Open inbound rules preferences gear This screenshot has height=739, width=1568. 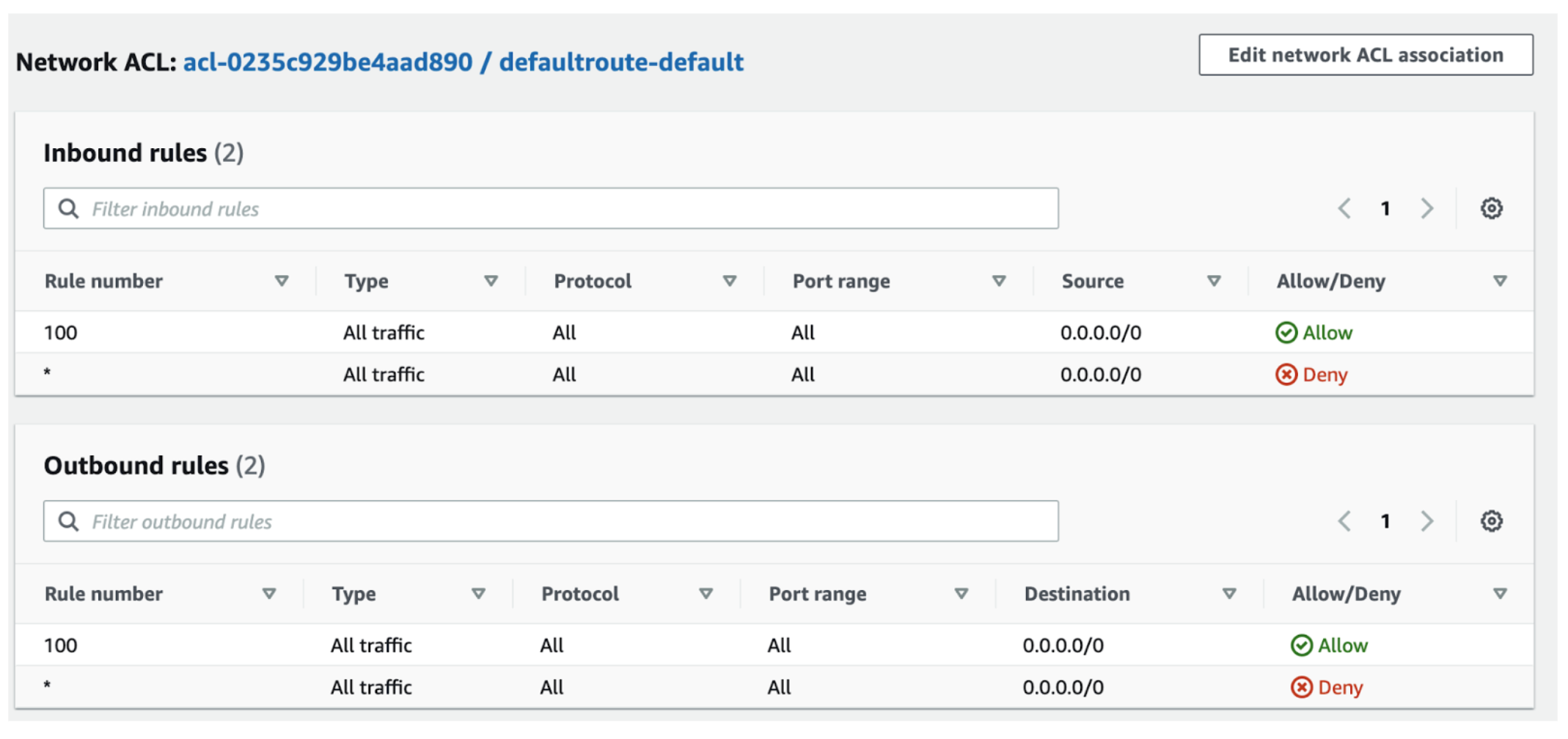pyautogui.click(x=1491, y=208)
